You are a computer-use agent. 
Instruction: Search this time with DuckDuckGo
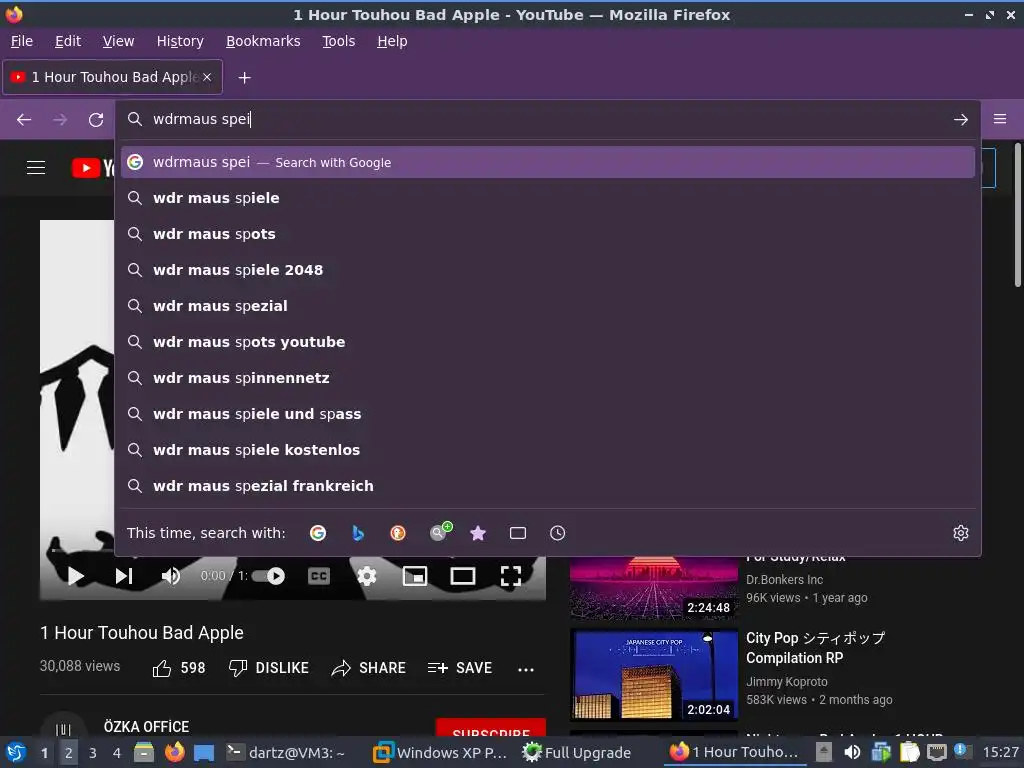tap(398, 533)
